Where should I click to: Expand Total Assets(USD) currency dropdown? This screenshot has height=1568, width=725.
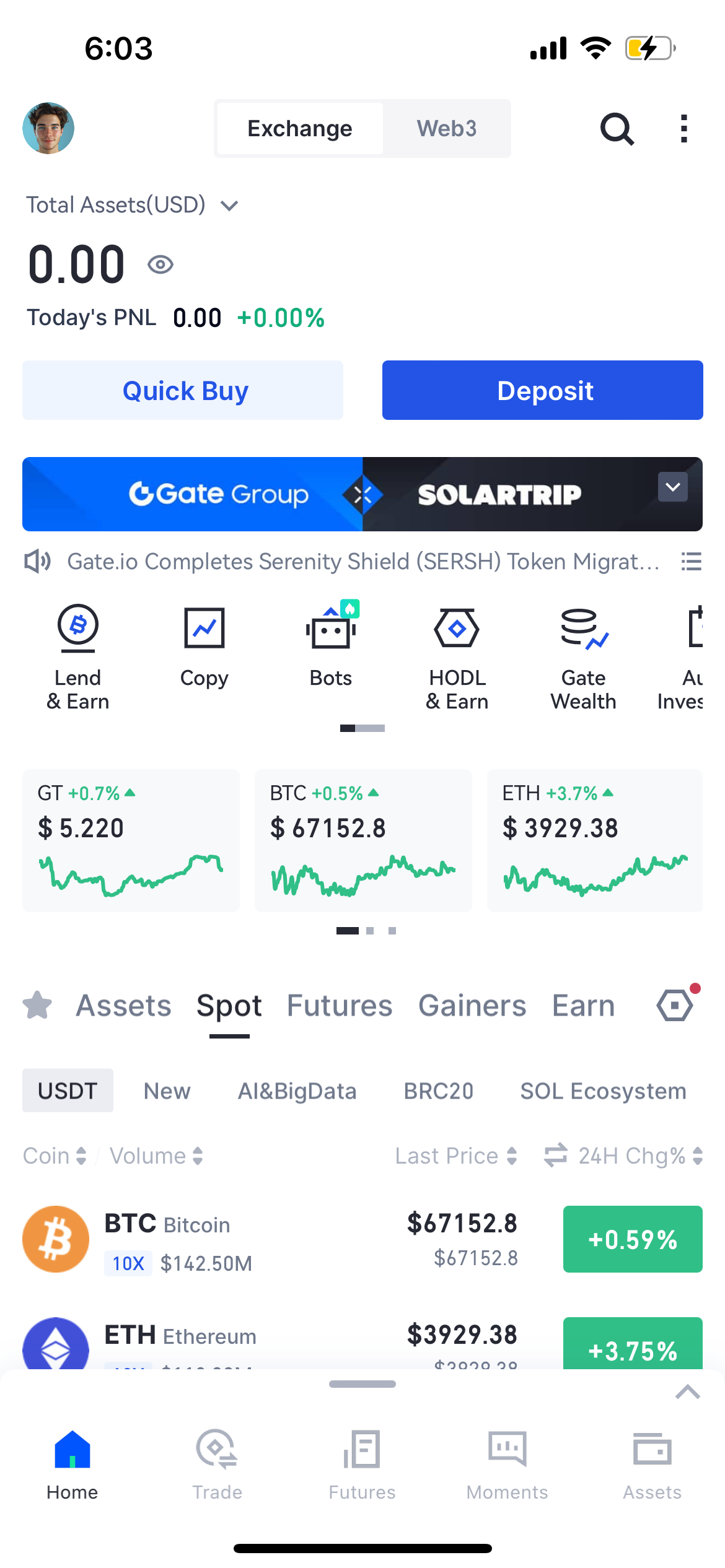click(x=229, y=206)
